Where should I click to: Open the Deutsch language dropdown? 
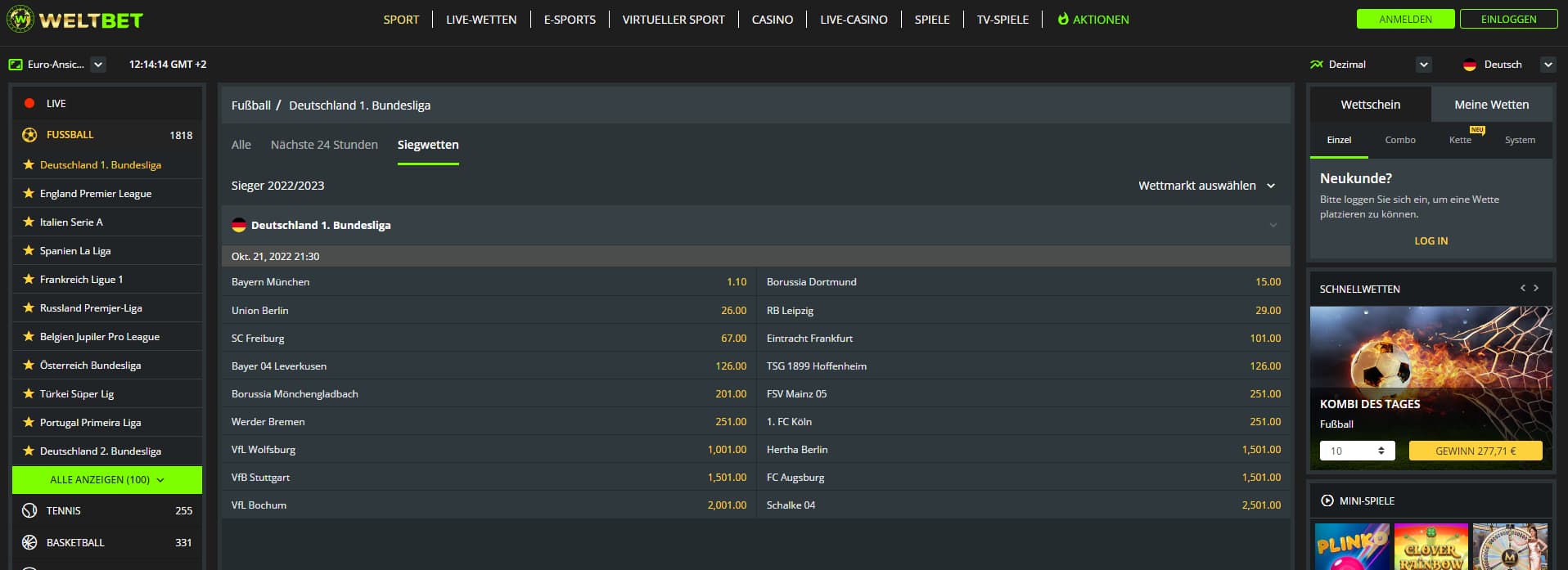[1548, 65]
